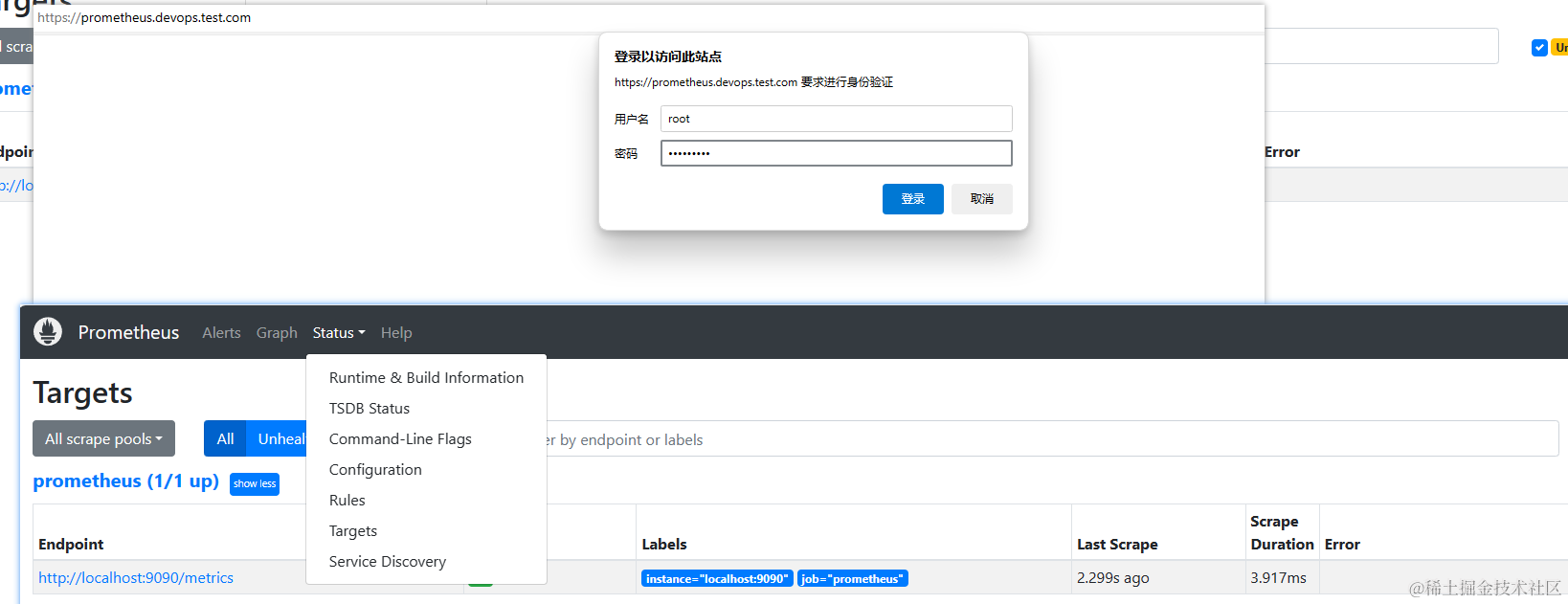Focus the filter by endpoint or labels field

click(x=1051, y=439)
